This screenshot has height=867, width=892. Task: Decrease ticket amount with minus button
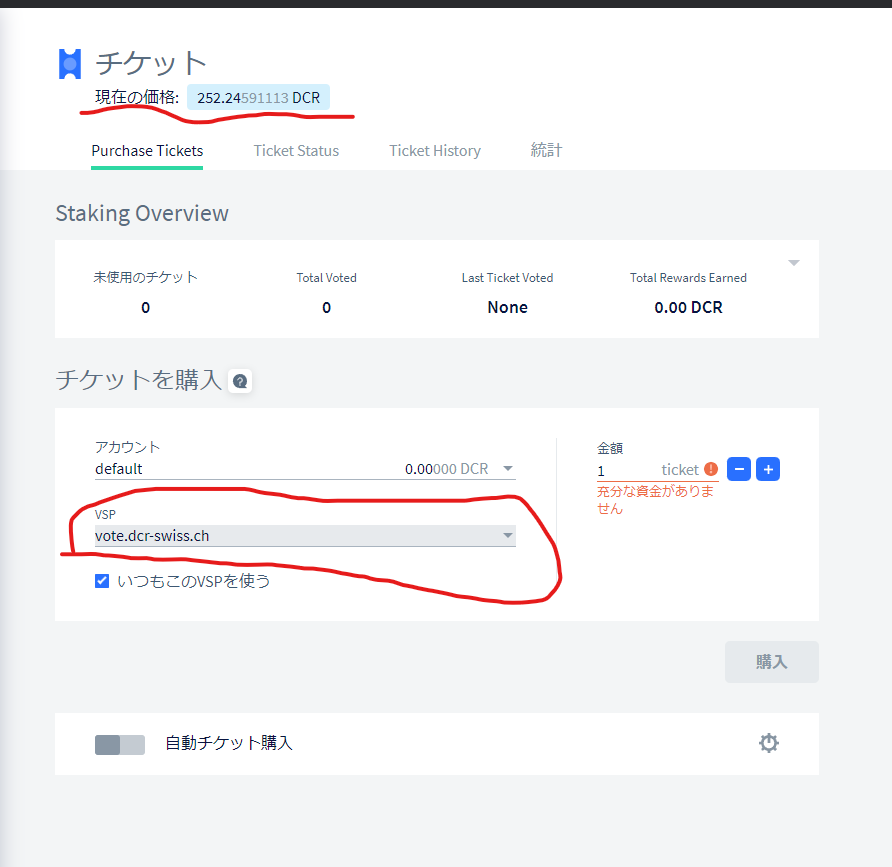tap(738, 469)
